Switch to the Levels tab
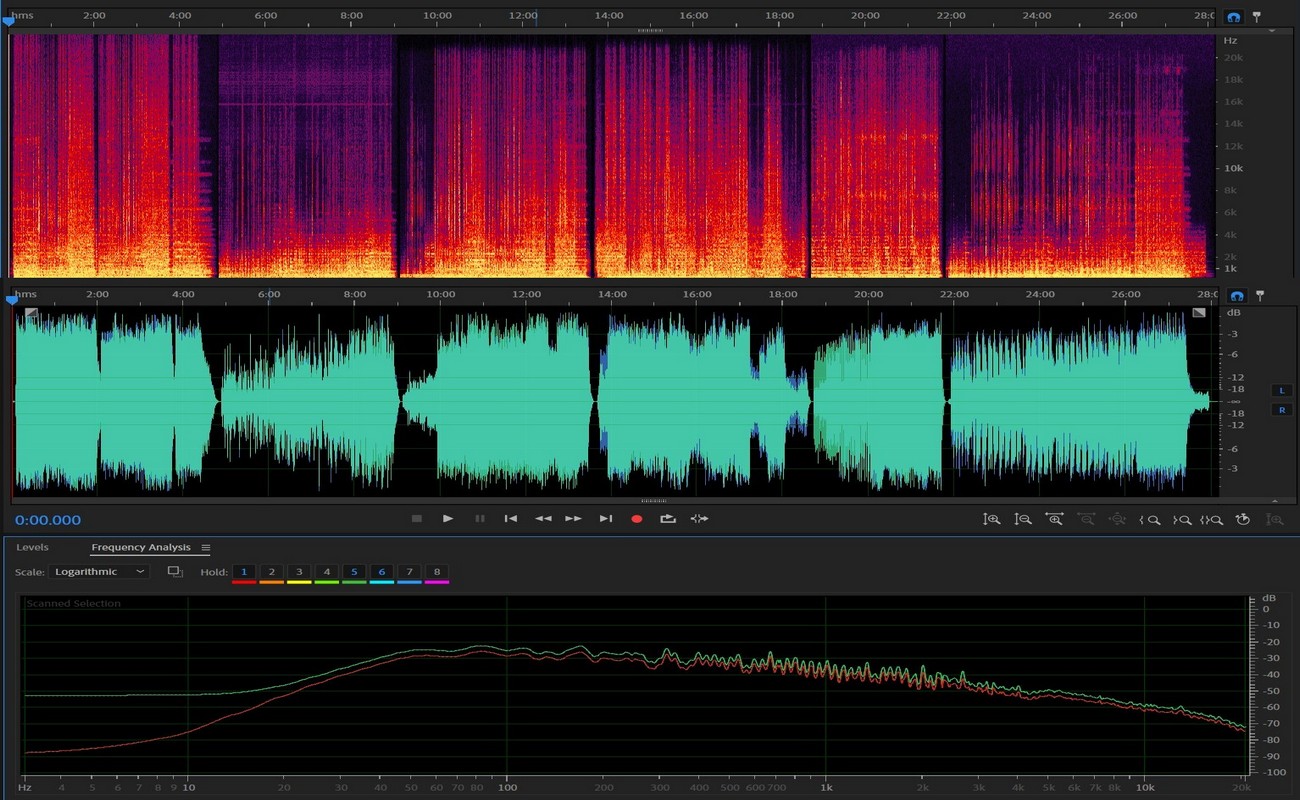1300x800 pixels. pos(32,548)
